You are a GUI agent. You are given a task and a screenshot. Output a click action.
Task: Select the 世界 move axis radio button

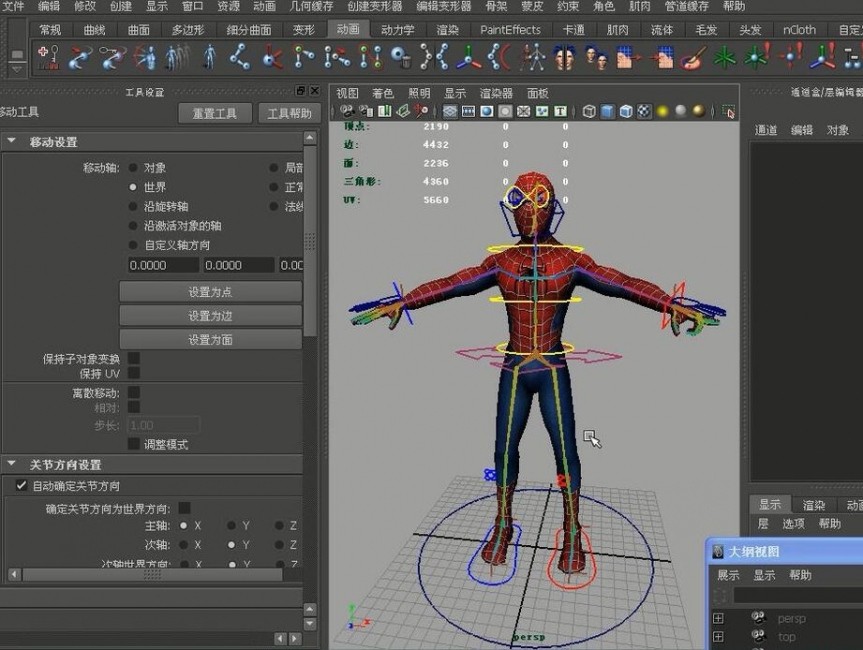133,187
